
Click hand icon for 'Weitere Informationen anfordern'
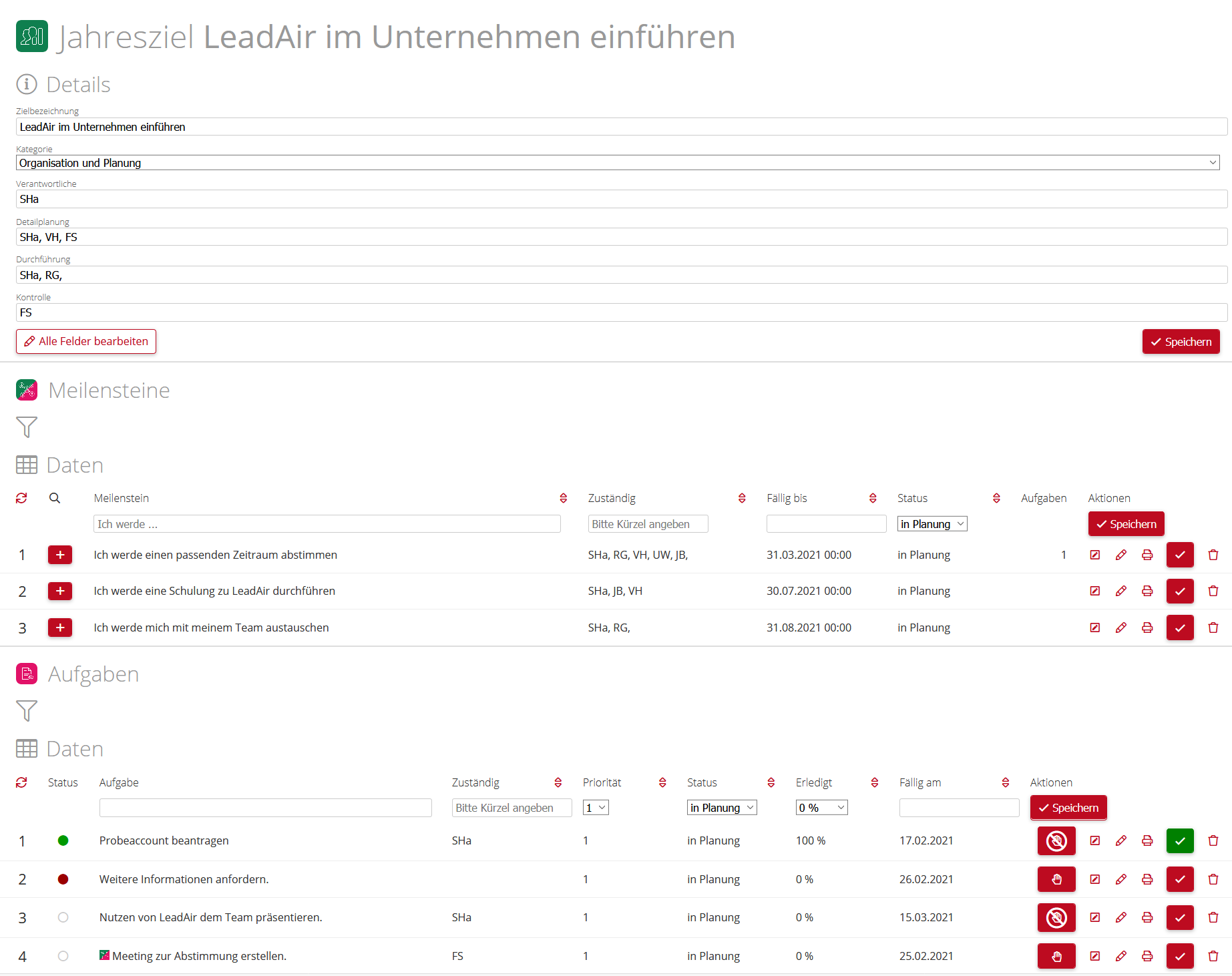point(1056,879)
